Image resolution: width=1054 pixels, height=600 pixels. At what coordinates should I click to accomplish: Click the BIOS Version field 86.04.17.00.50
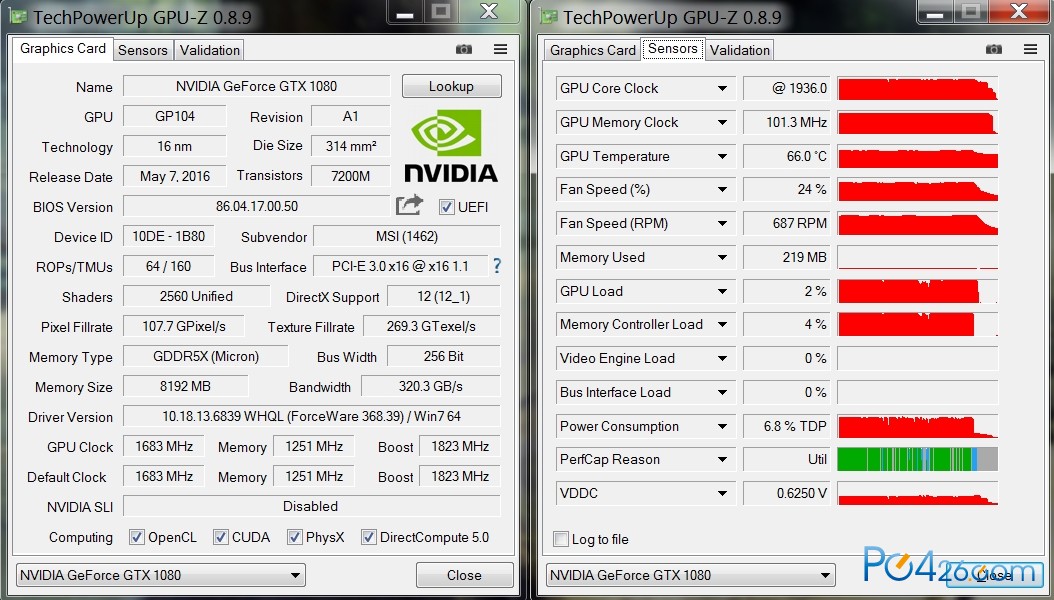coord(256,206)
